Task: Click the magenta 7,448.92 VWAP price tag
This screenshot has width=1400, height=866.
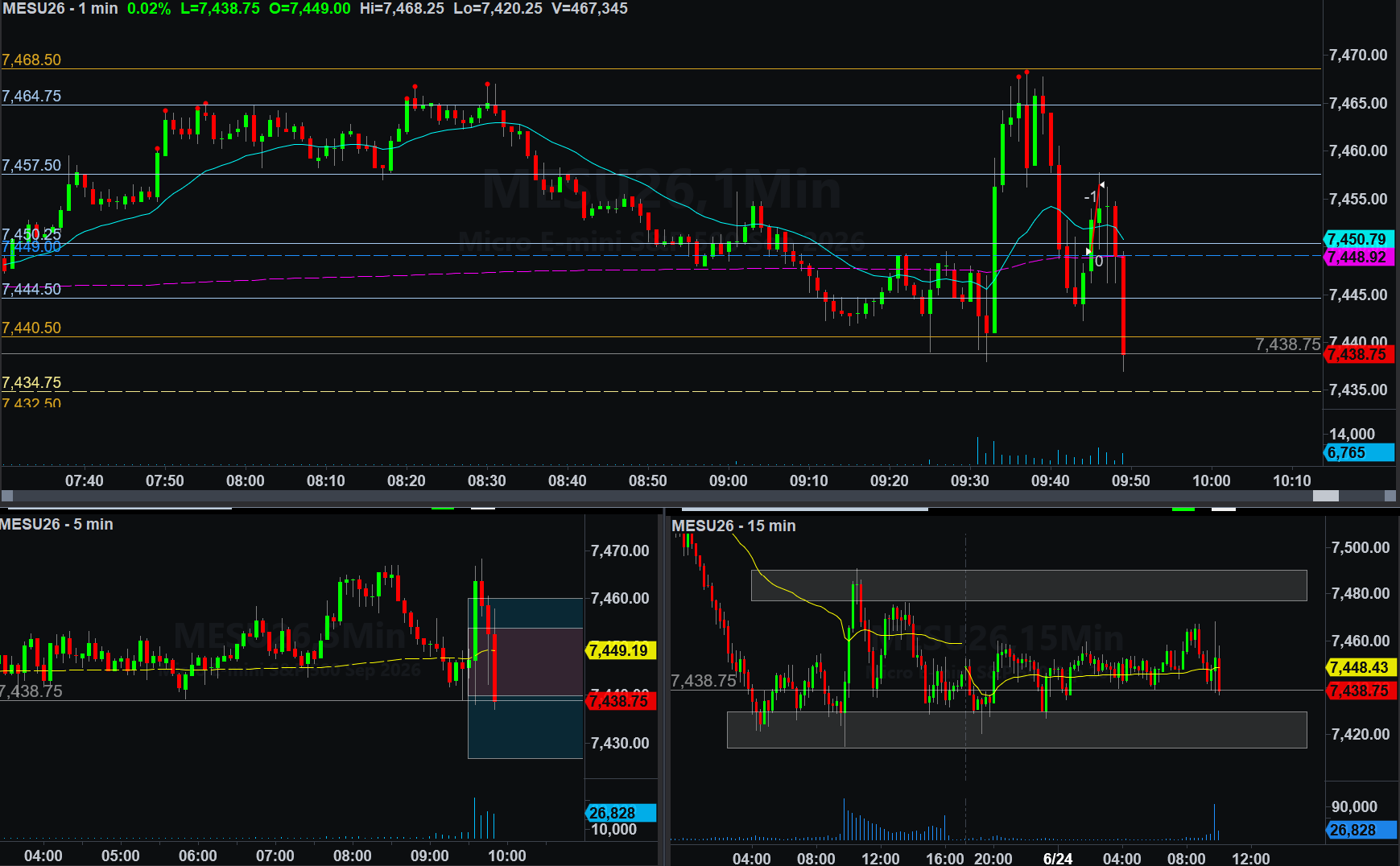Action: point(1359,257)
